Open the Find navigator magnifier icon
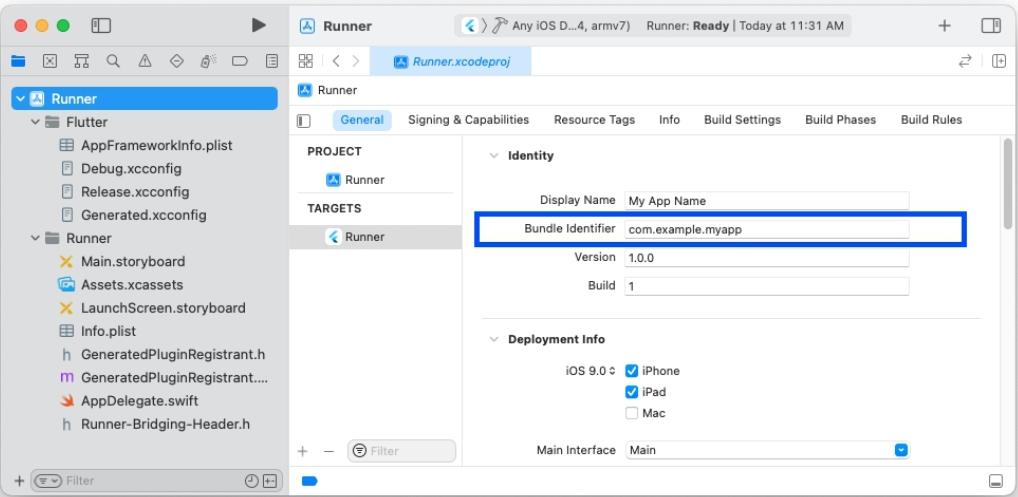Screen dimensions: 1018x497 [113, 61]
